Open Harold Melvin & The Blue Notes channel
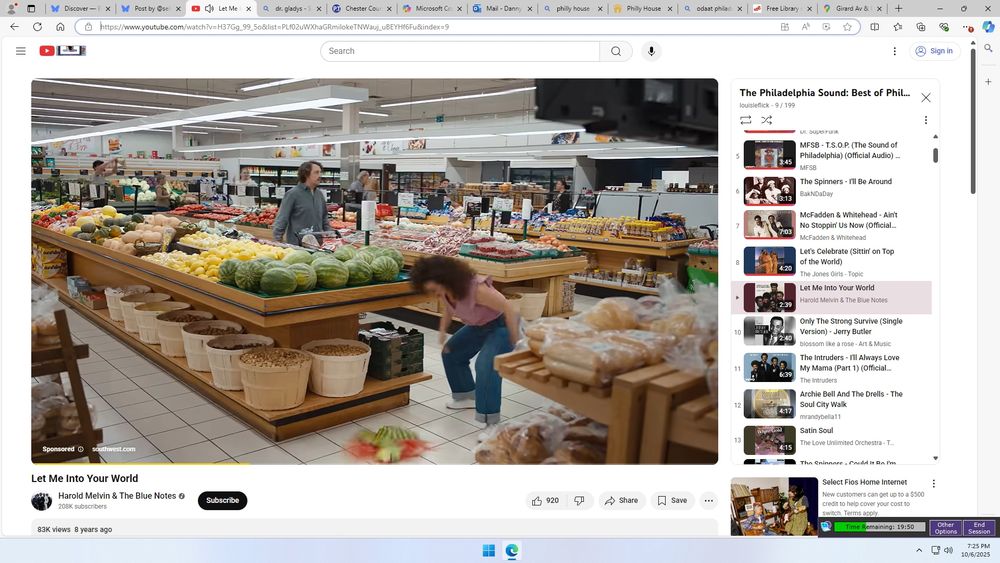 (x=117, y=495)
